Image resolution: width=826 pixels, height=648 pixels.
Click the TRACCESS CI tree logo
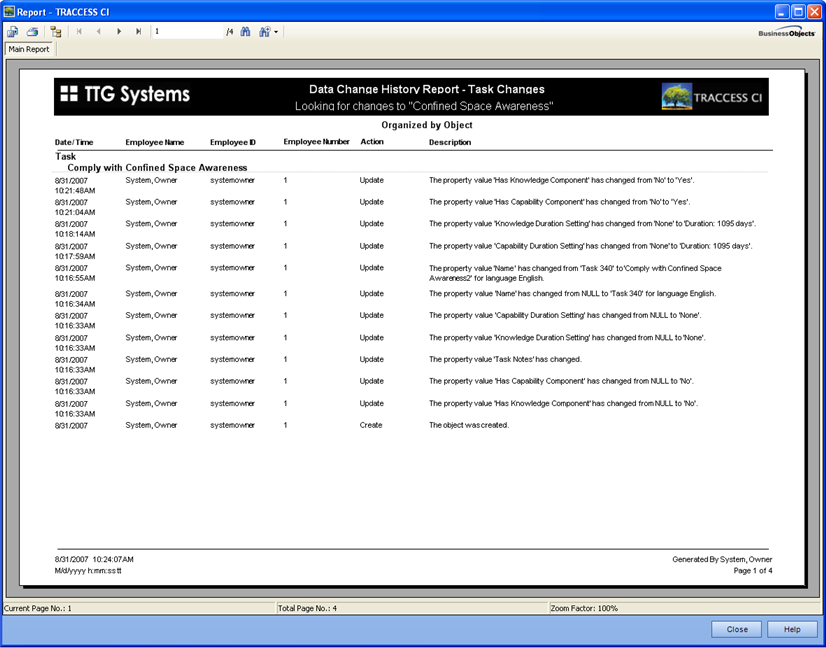coord(712,97)
